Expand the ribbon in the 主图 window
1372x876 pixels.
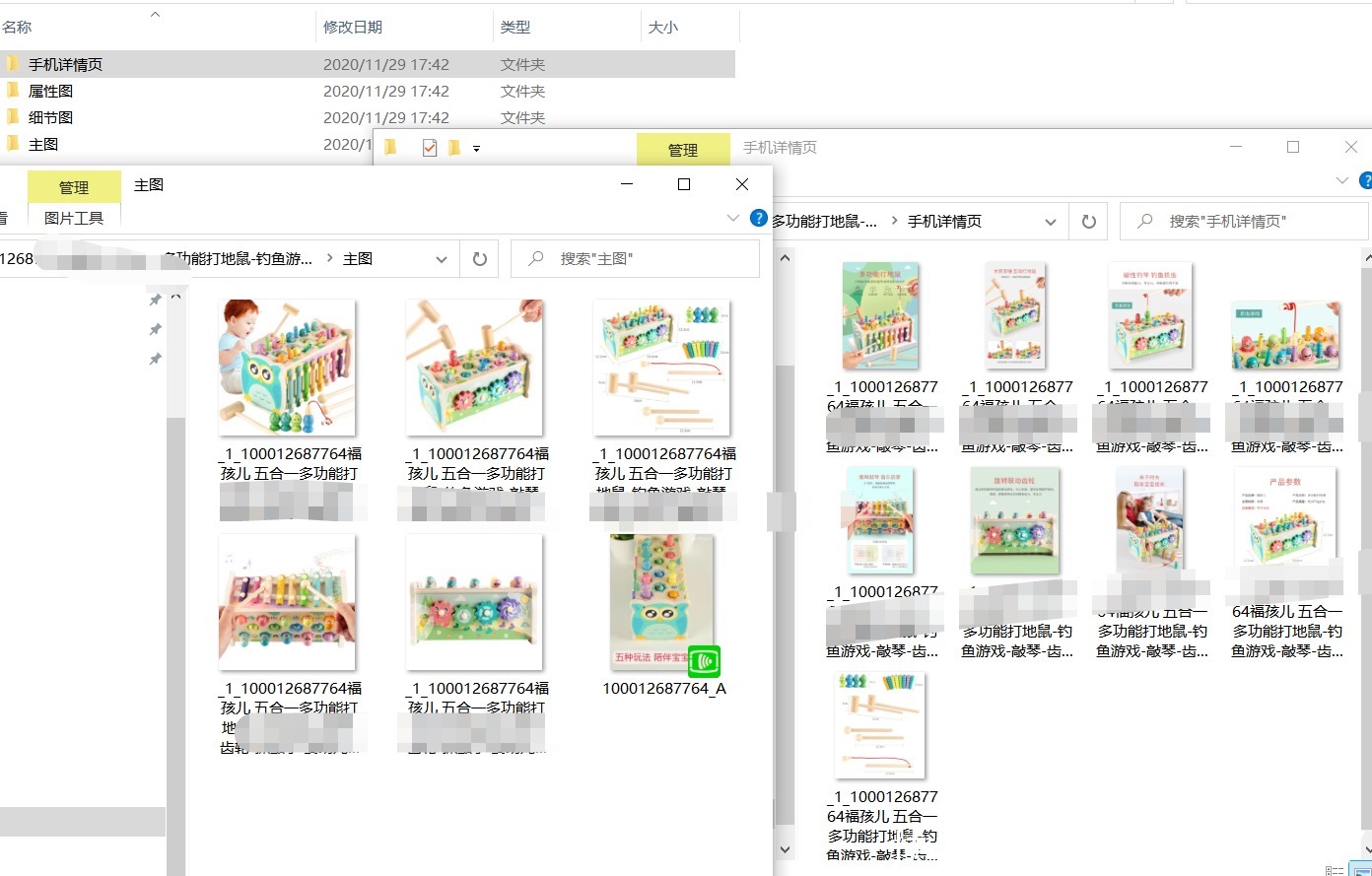tap(733, 218)
